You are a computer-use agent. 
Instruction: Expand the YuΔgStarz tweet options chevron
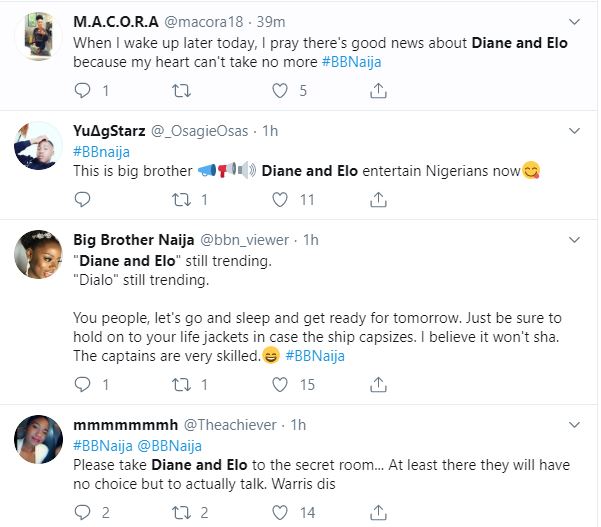click(574, 130)
